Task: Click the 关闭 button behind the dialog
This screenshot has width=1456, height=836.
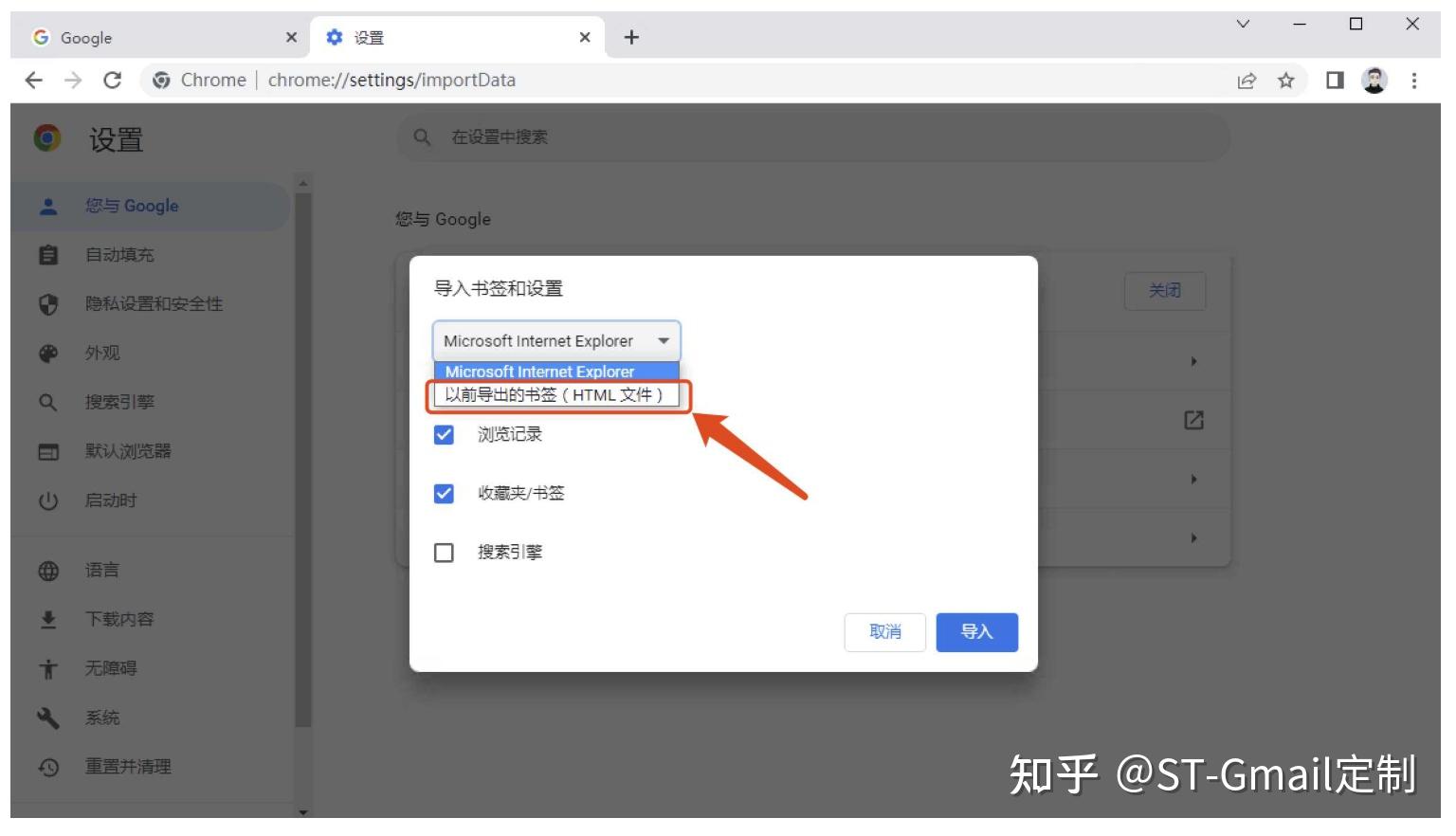Action: (x=1165, y=291)
